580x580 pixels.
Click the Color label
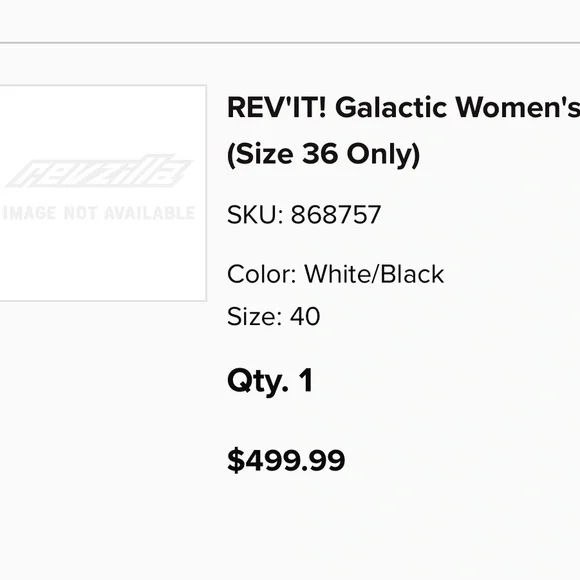tap(262, 274)
